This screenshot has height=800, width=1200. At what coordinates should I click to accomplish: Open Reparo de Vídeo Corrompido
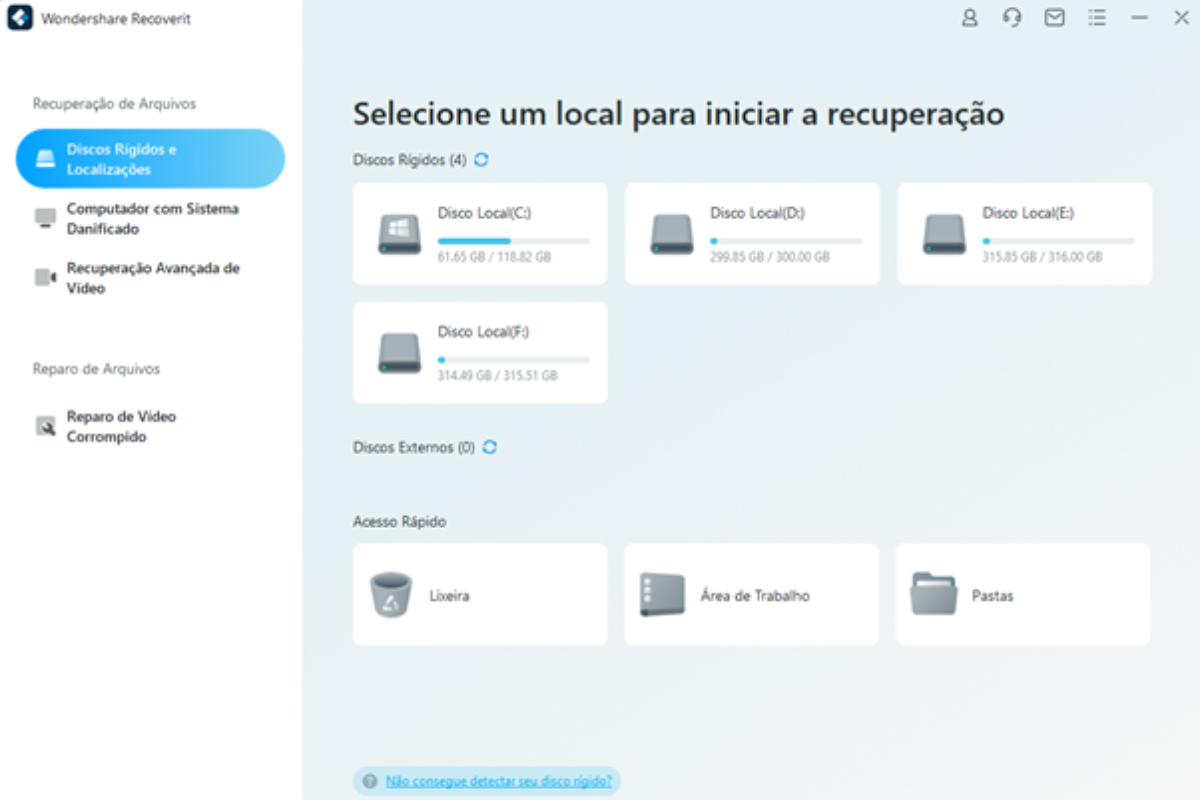pos(120,427)
